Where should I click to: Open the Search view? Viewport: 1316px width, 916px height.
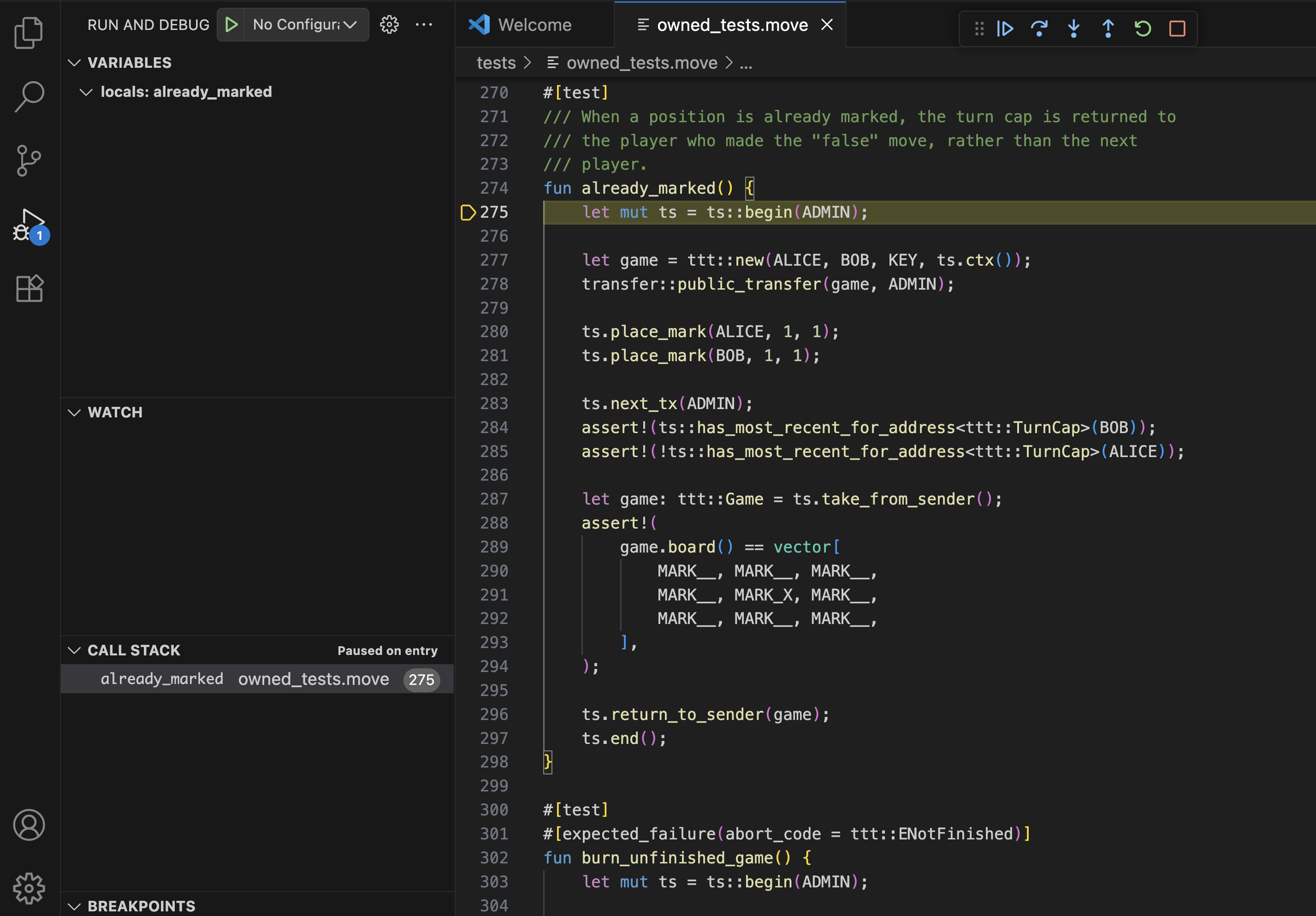click(x=28, y=96)
